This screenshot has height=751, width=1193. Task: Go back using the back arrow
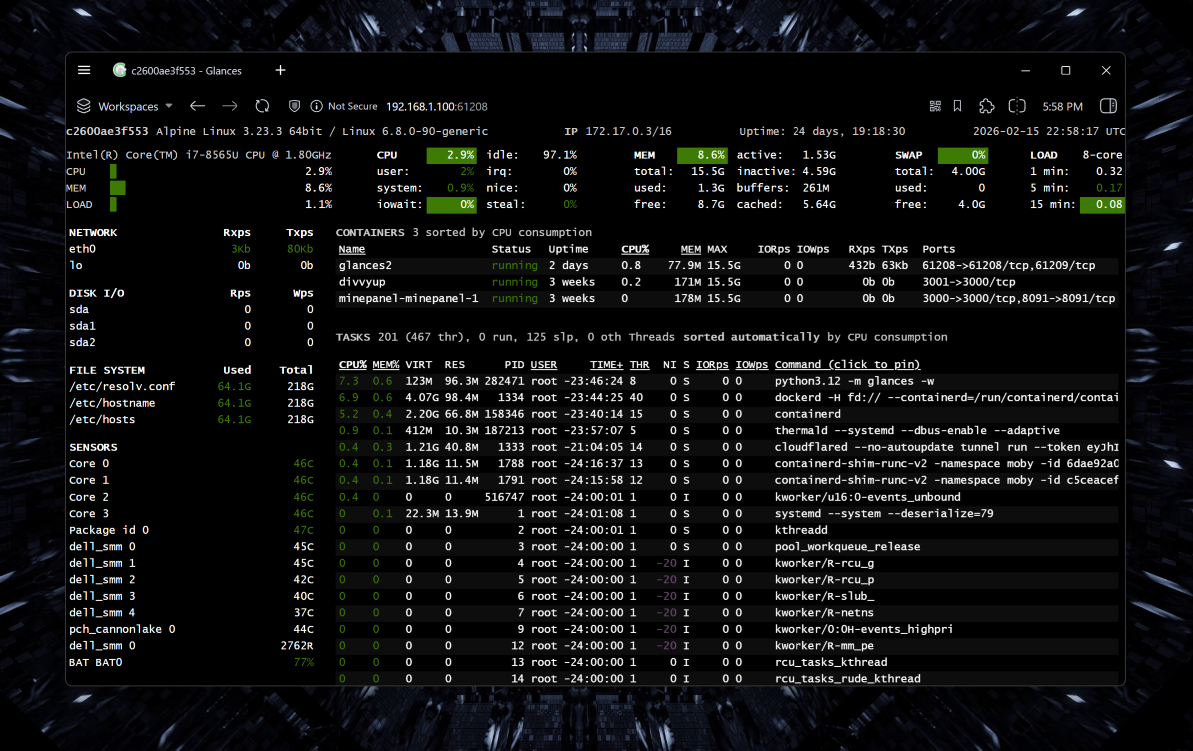[x=197, y=105]
